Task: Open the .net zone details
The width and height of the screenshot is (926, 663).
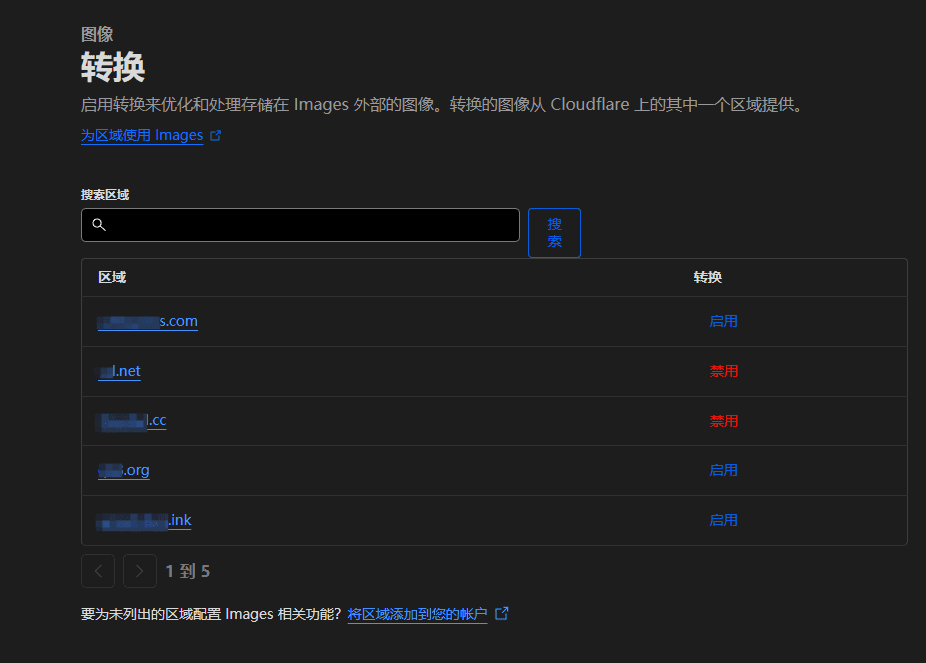Action: [118, 370]
